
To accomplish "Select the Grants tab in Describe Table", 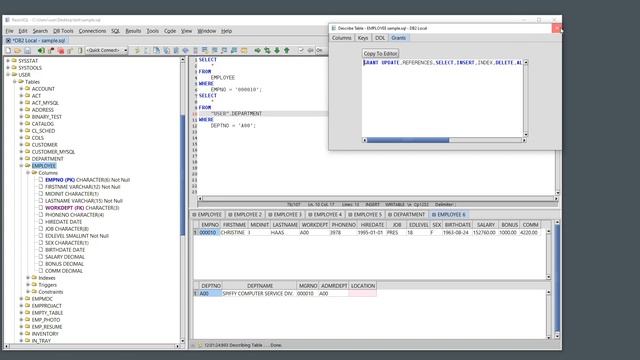I will (398, 38).
